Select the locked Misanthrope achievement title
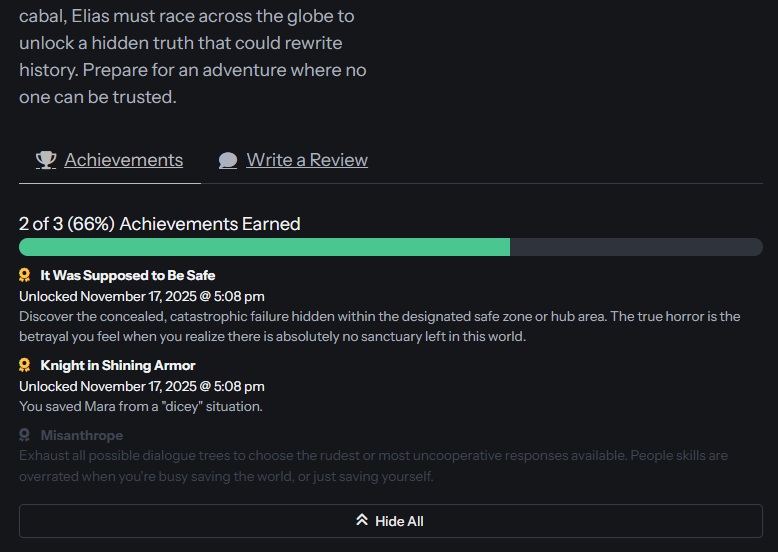The image size is (778, 552). (x=82, y=435)
